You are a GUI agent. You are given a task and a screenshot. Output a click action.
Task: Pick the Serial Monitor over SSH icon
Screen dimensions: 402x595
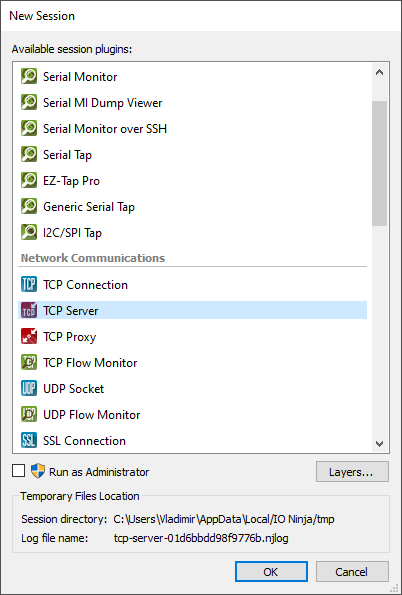(29, 129)
